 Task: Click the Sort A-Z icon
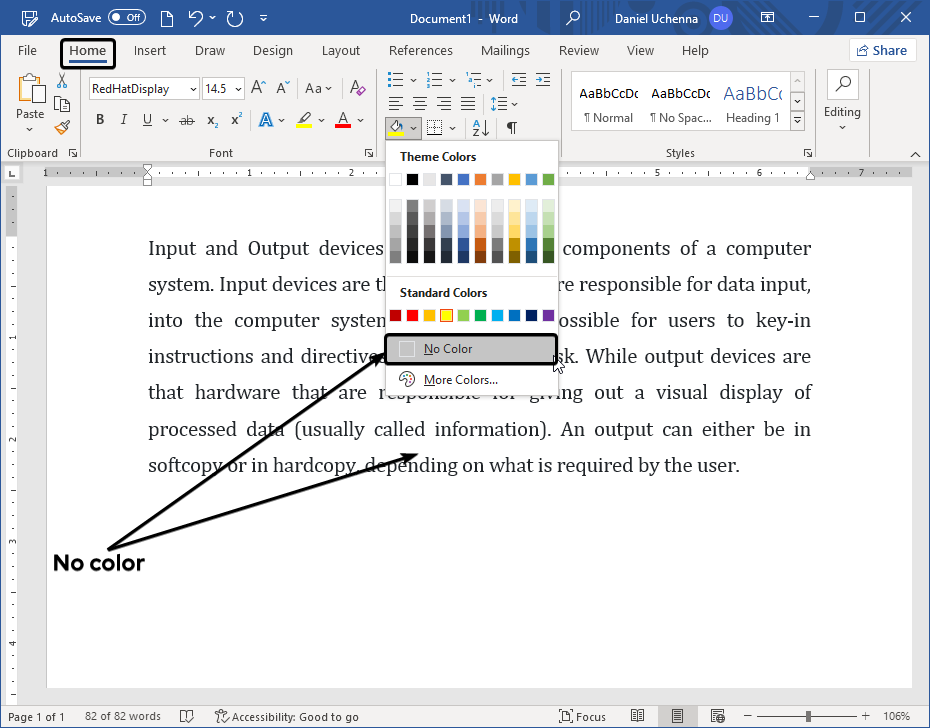click(480, 127)
